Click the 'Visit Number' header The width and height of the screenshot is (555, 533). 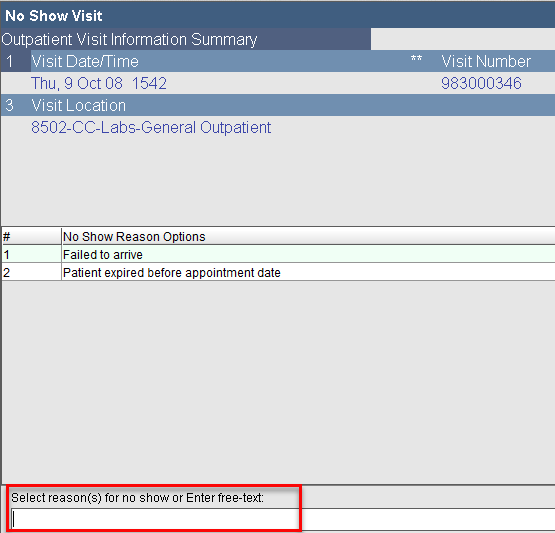click(x=486, y=61)
